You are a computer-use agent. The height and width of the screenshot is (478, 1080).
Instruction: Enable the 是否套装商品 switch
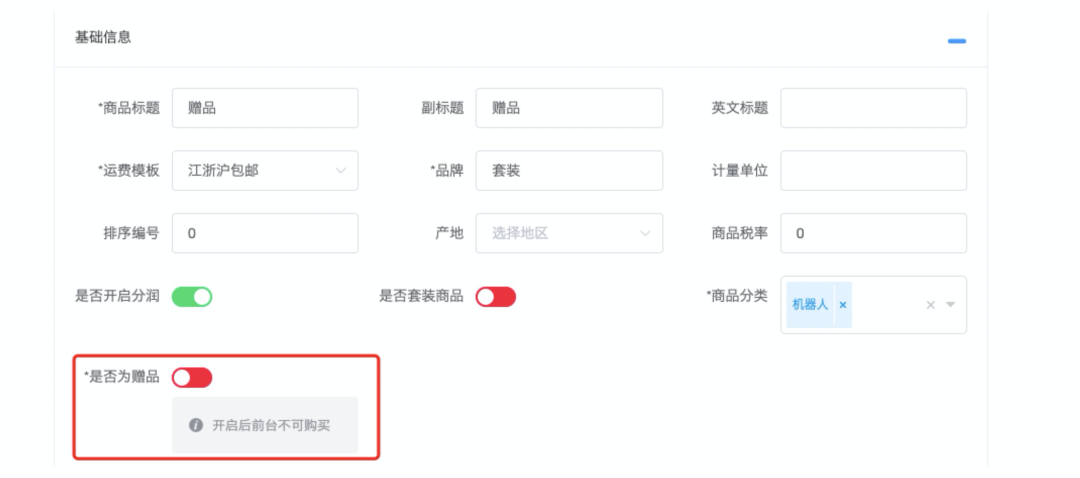pos(496,297)
